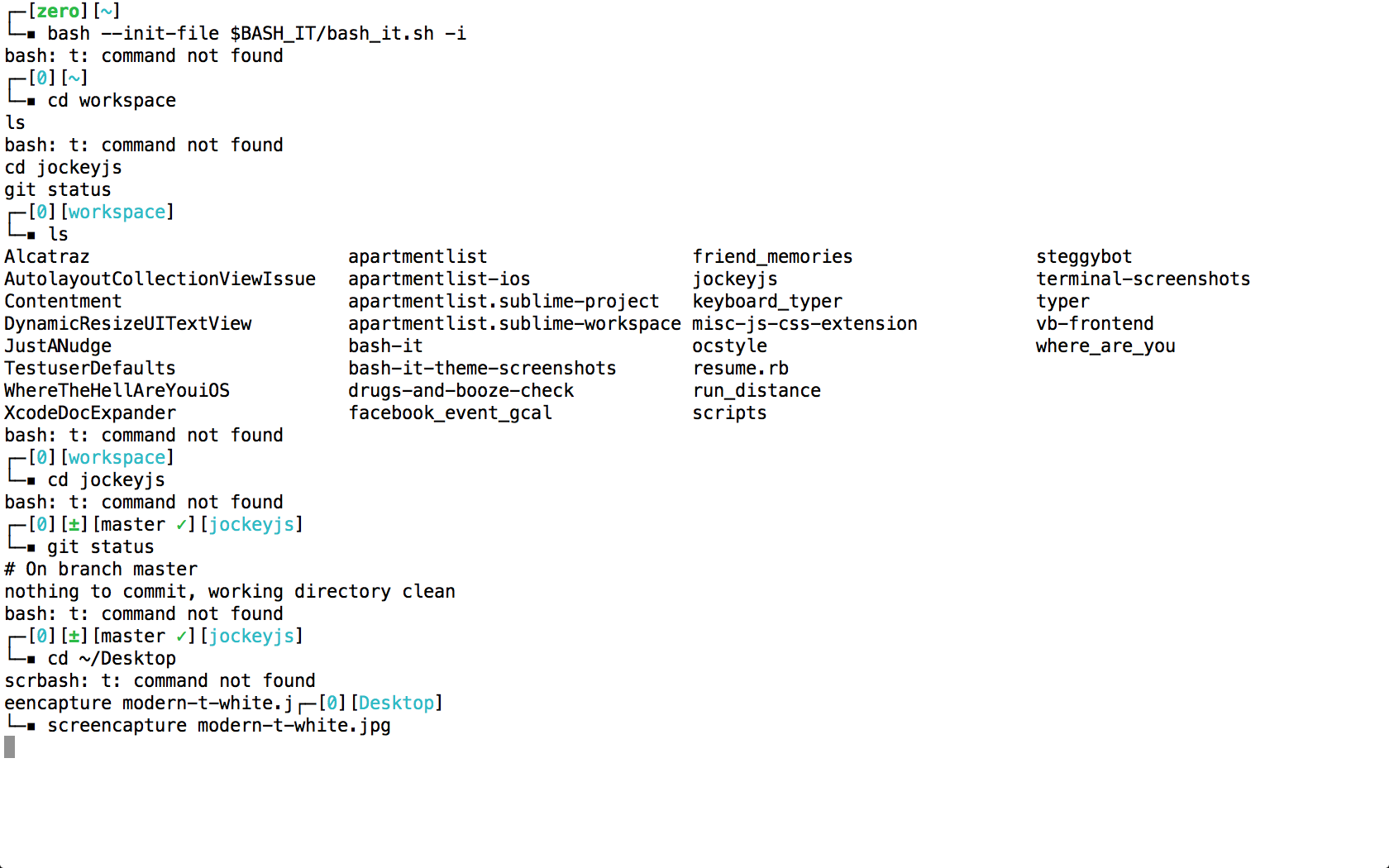
Task: Select the resume.rb file name
Action: click(x=741, y=368)
